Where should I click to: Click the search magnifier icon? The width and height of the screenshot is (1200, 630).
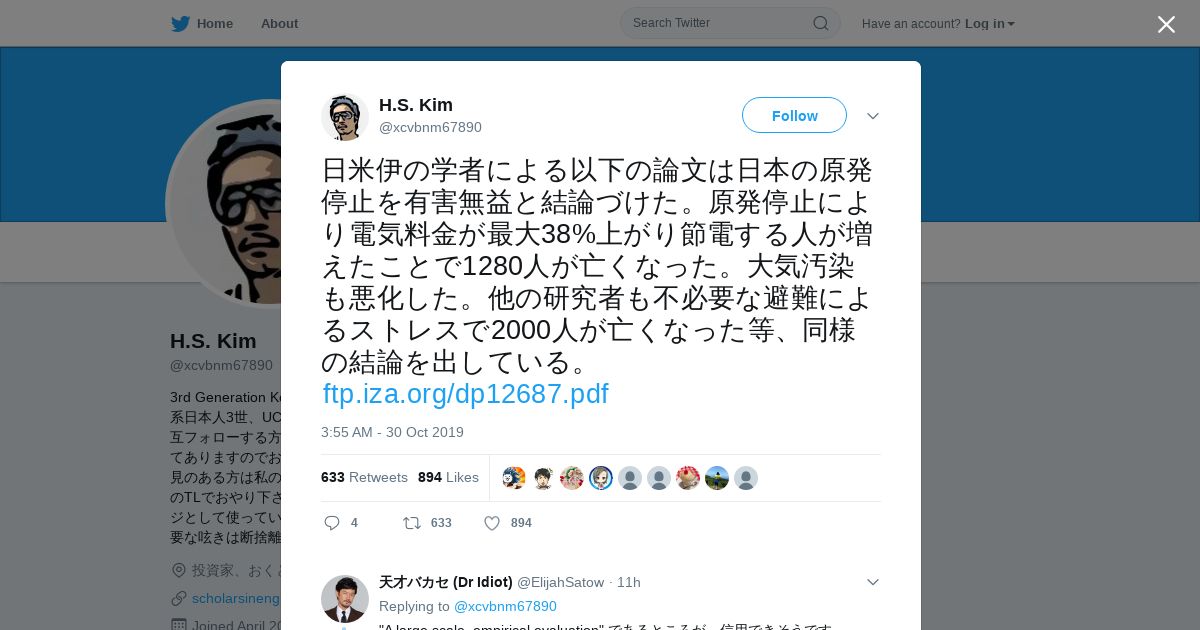[820, 23]
